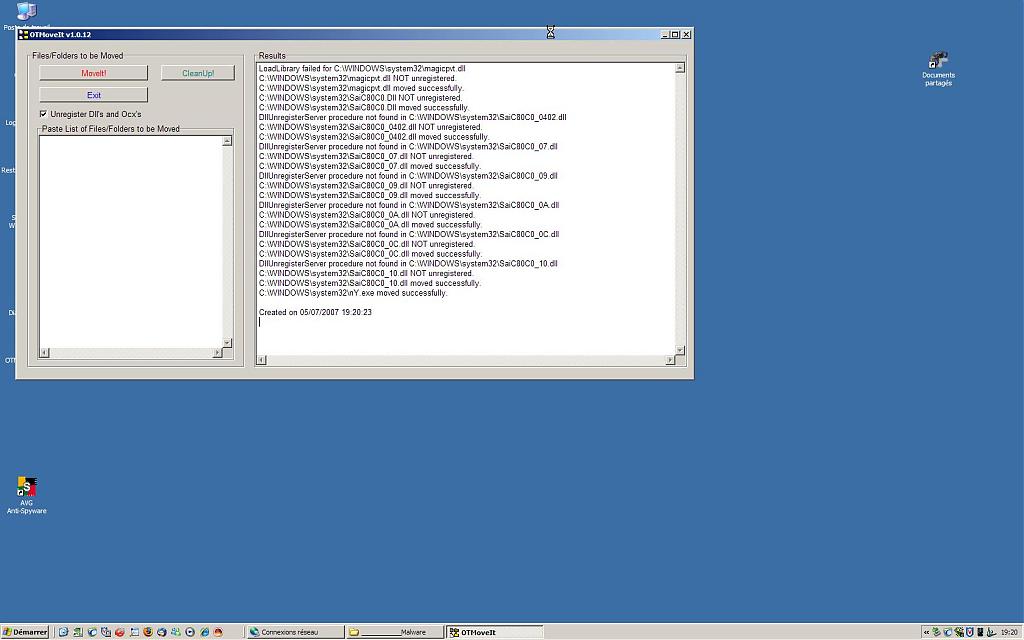Click the Paste List box scroll-left arrow
Screen dimensions: 1024x640
44,353
